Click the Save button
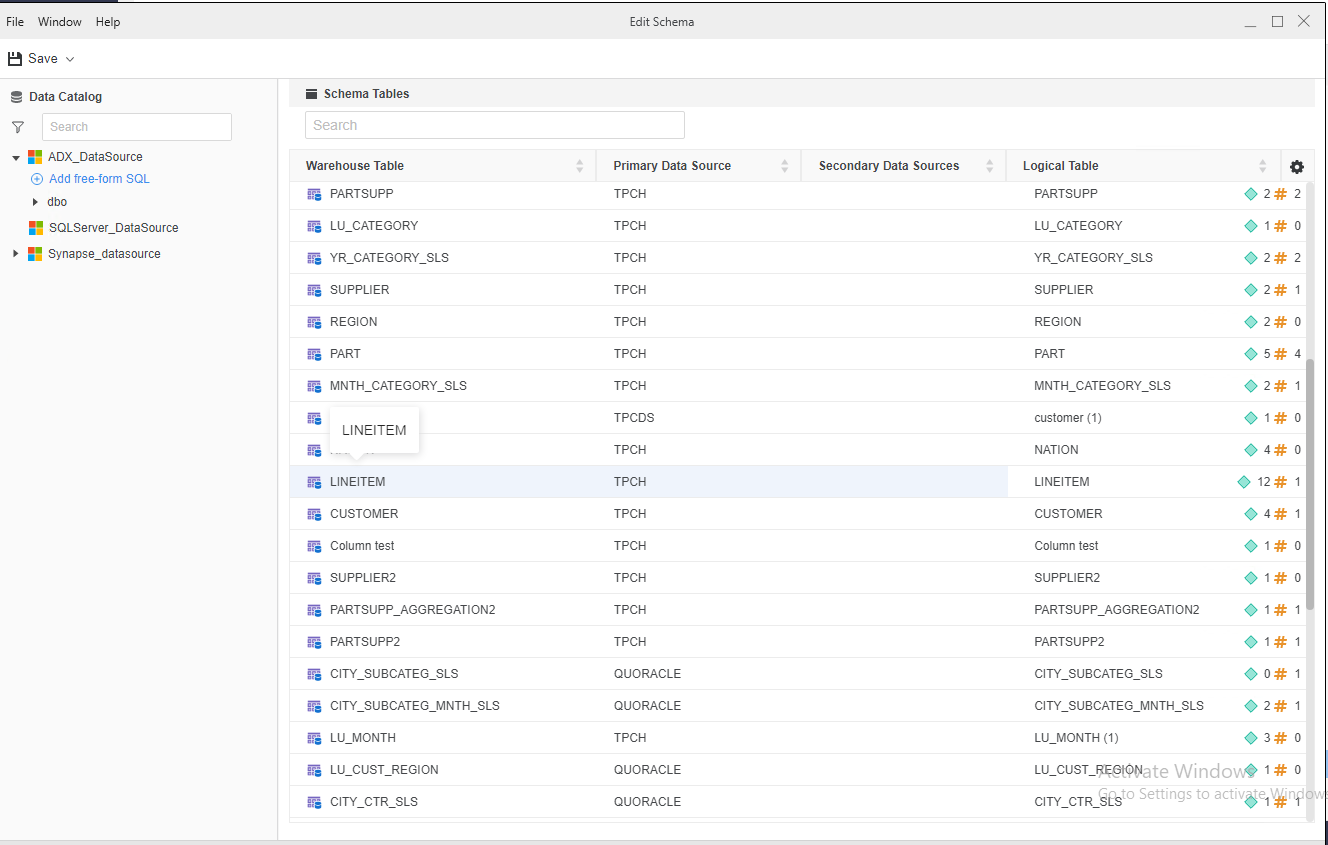Screen dimensions: 1328x845 [39, 58]
